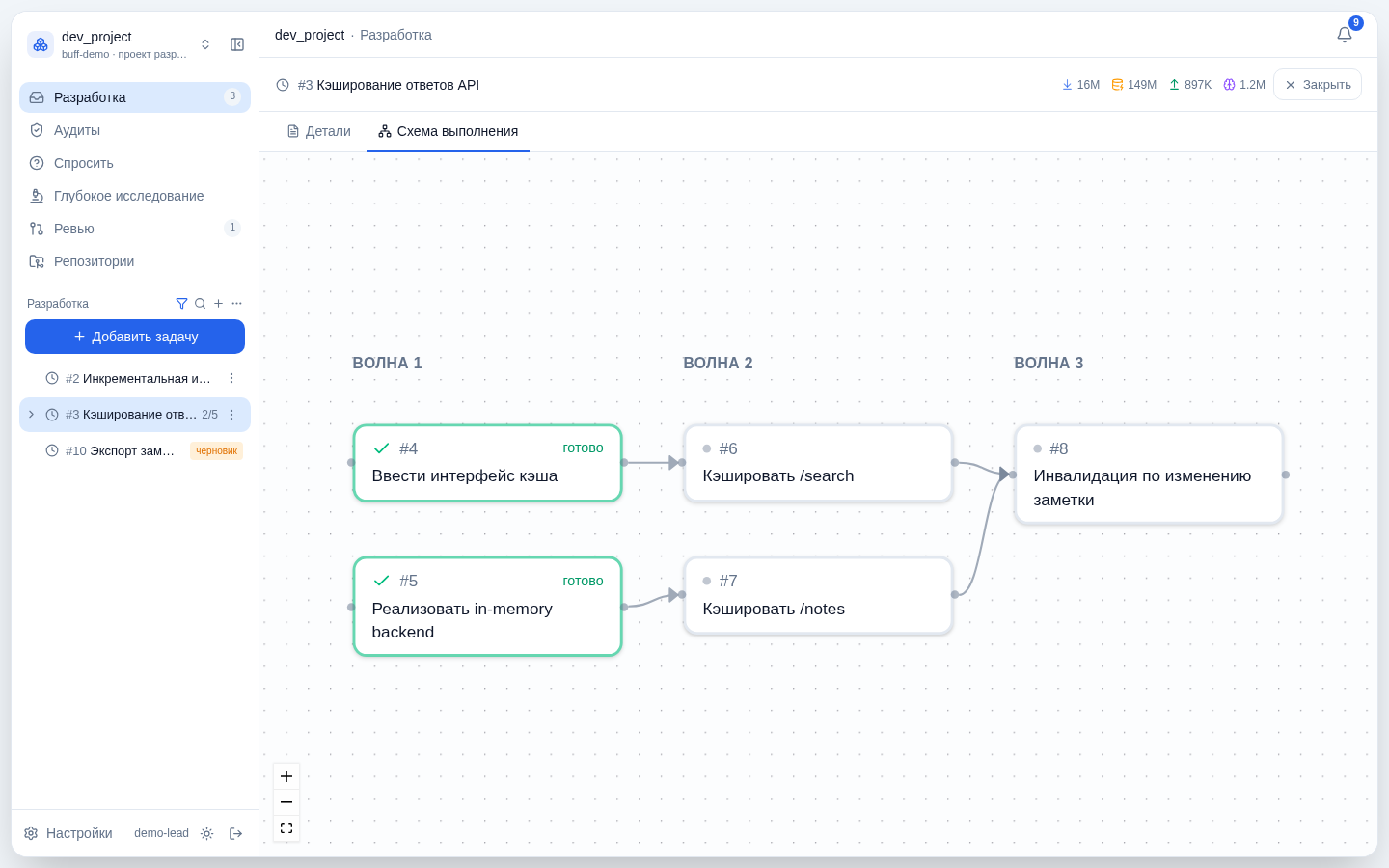1389x868 pixels.
Task: Click the 149M database stat
Action: [1133, 85]
